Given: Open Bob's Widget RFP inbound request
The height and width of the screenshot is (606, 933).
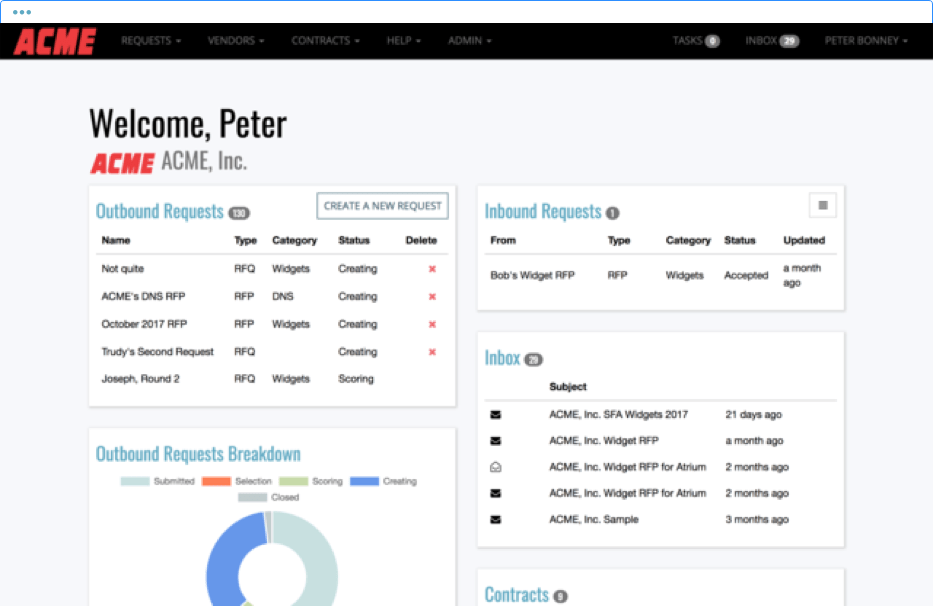Looking at the screenshot, I should 533,275.
